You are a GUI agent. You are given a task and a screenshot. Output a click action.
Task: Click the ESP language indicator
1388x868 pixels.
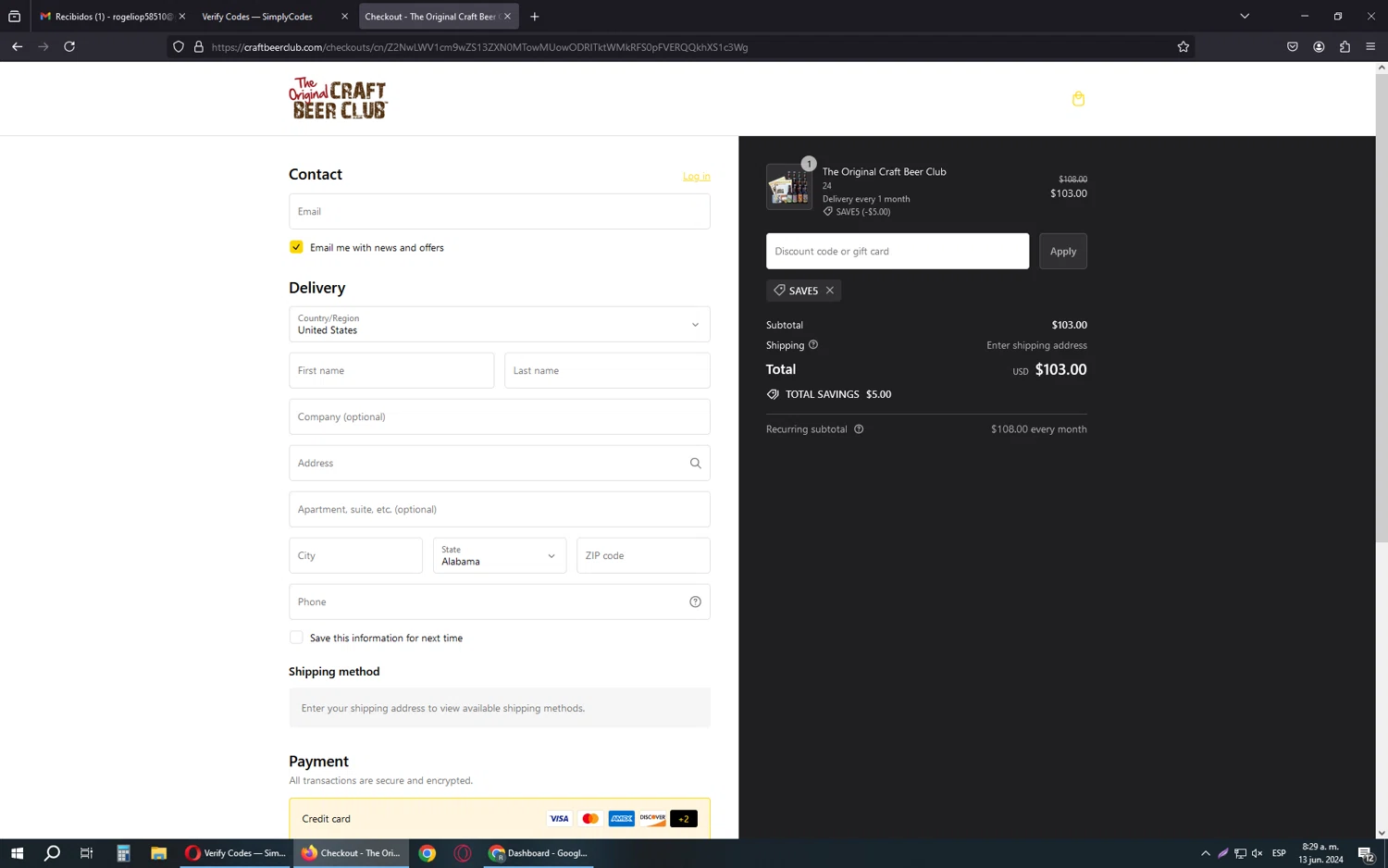1279,853
